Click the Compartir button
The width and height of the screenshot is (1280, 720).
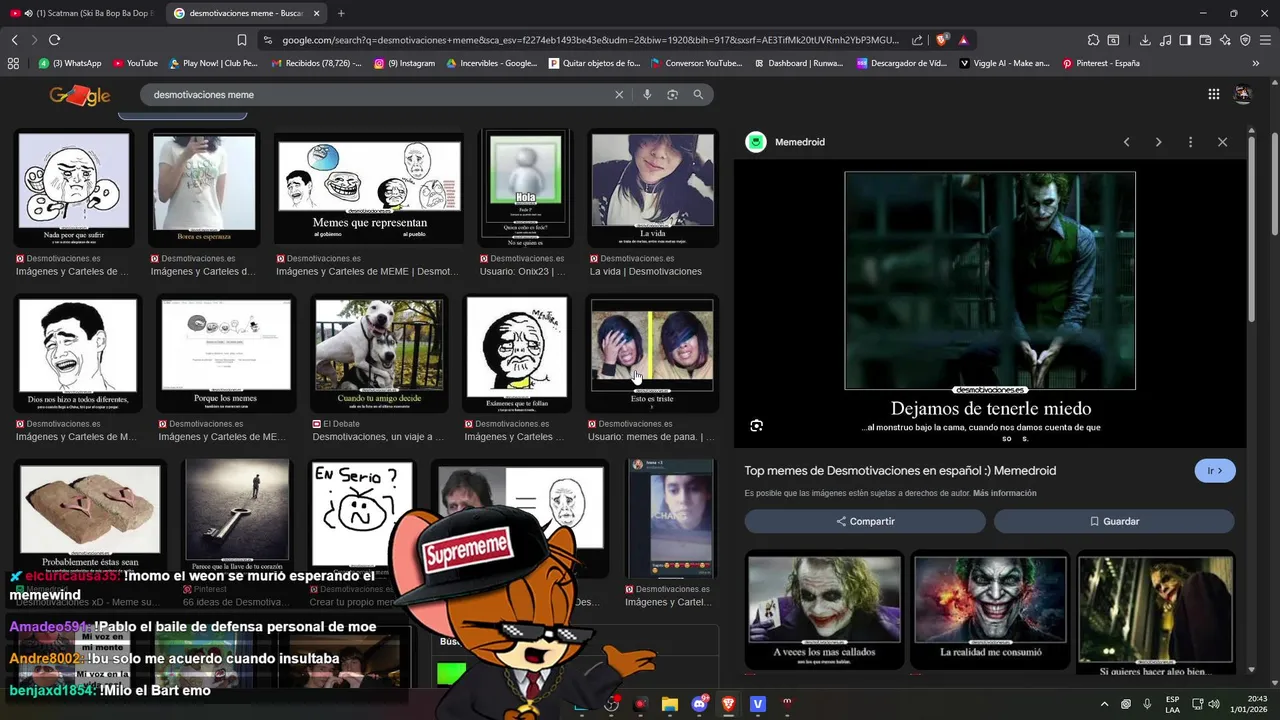[865, 521]
